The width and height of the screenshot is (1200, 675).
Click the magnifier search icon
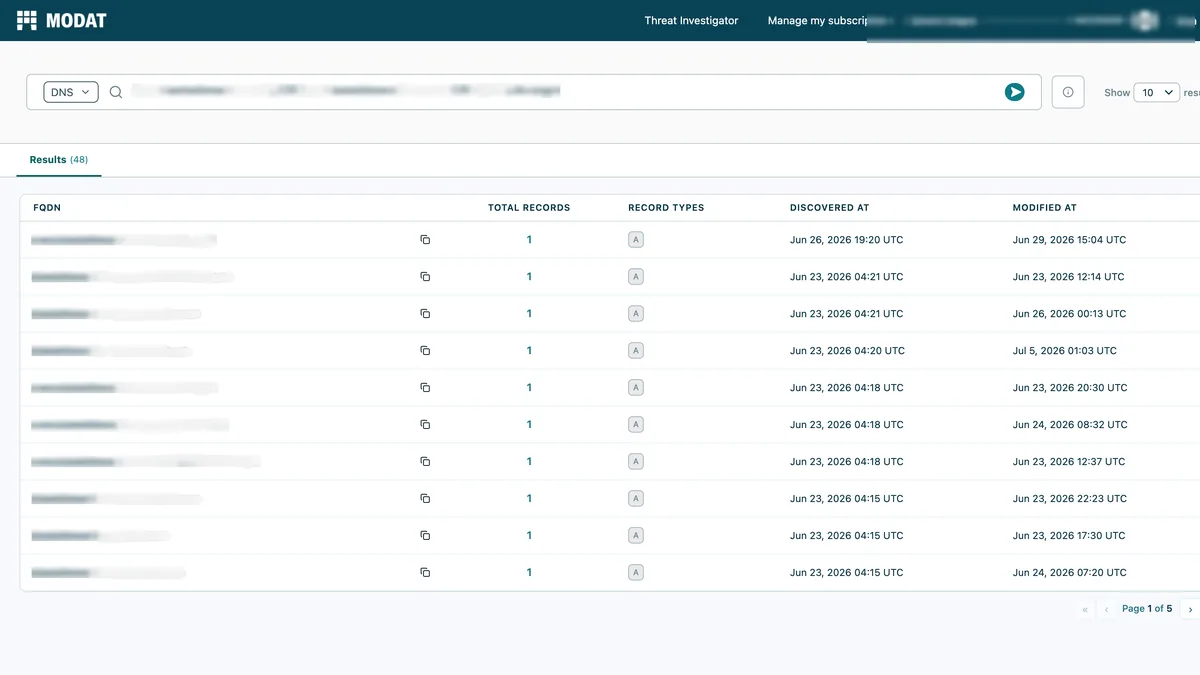(x=116, y=92)
